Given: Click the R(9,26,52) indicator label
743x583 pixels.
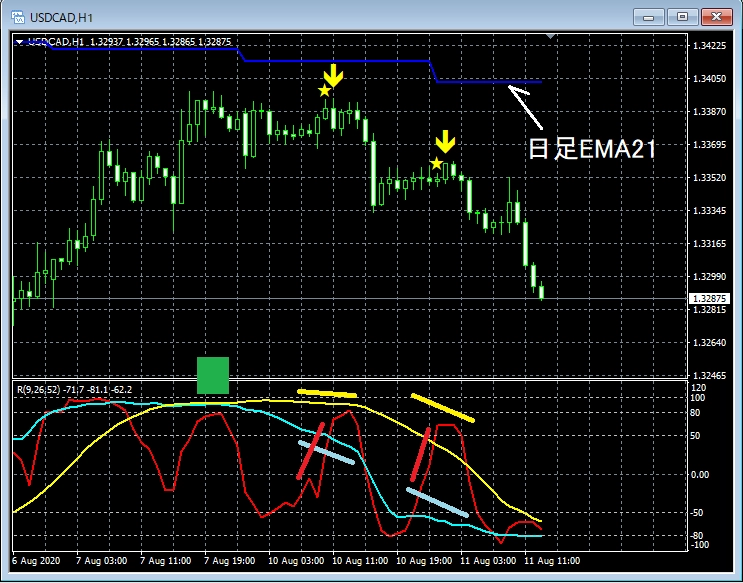Looking at the screenshot, I should tap(75, 388).
